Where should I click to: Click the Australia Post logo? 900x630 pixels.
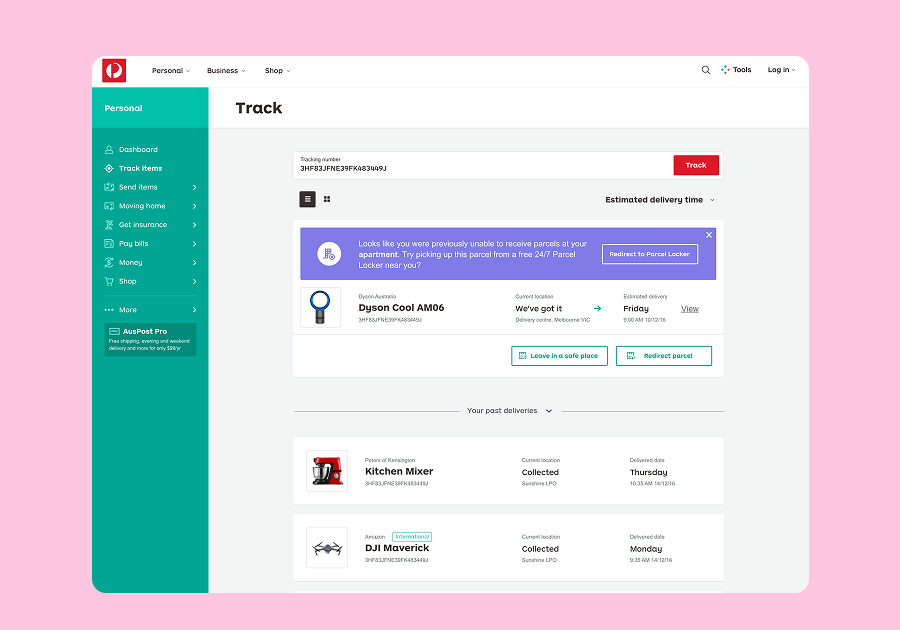[x=114, y=71]
